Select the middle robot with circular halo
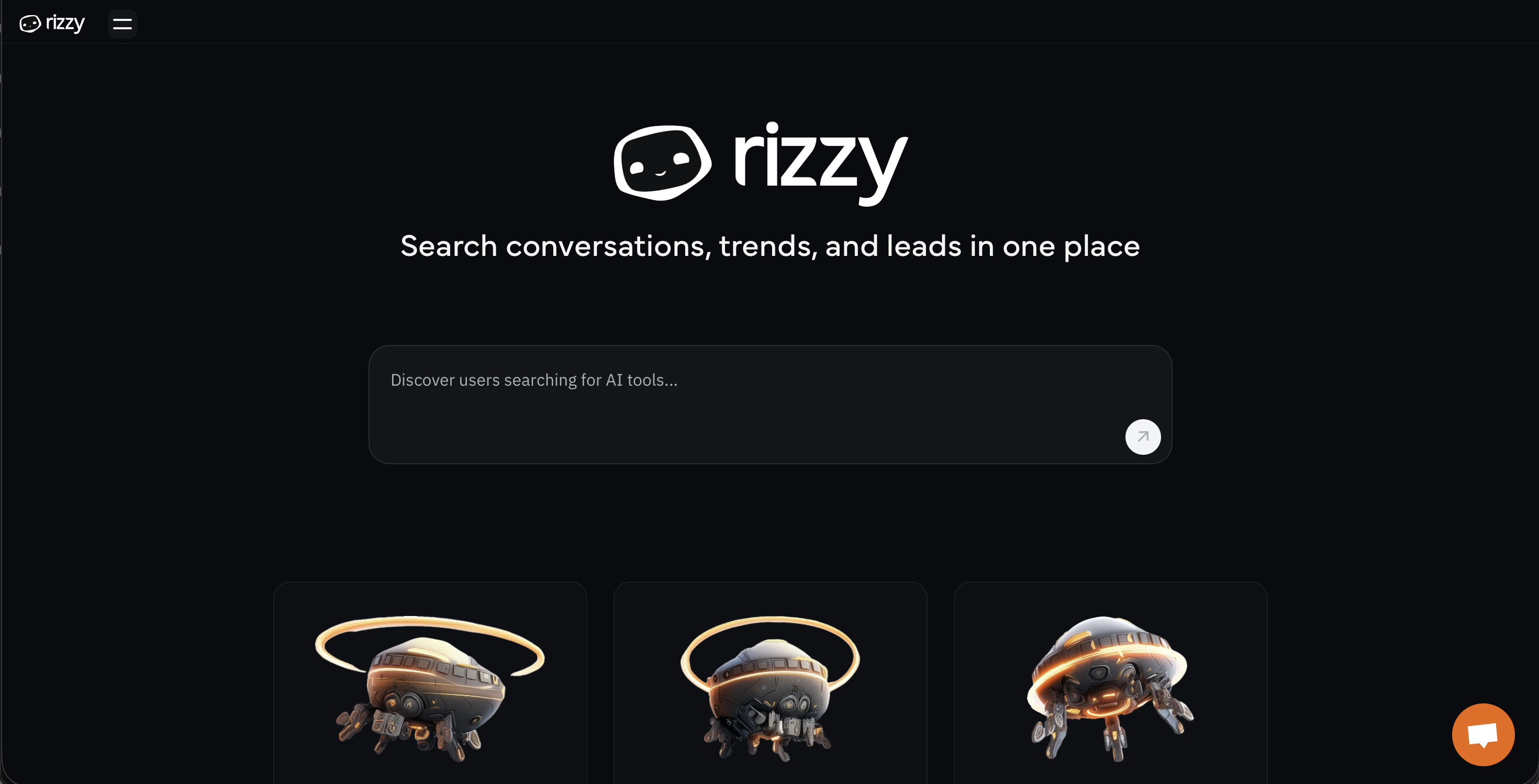This screenshot has width=1539, height=784. click(770, 688)
